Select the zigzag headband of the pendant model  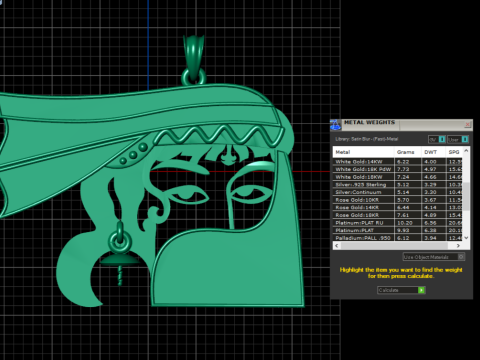click(220, 135)
